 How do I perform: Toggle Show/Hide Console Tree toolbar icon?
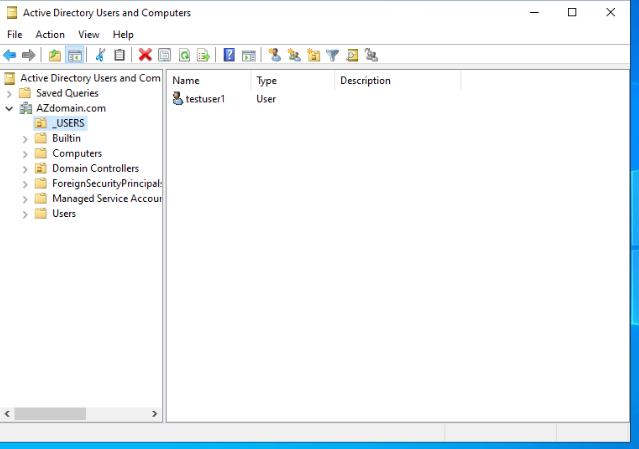tap(75, 55)
